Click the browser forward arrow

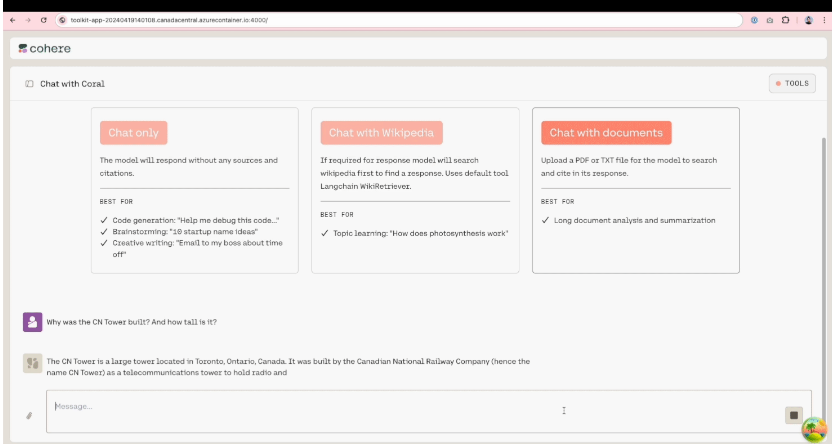(27, 20)
